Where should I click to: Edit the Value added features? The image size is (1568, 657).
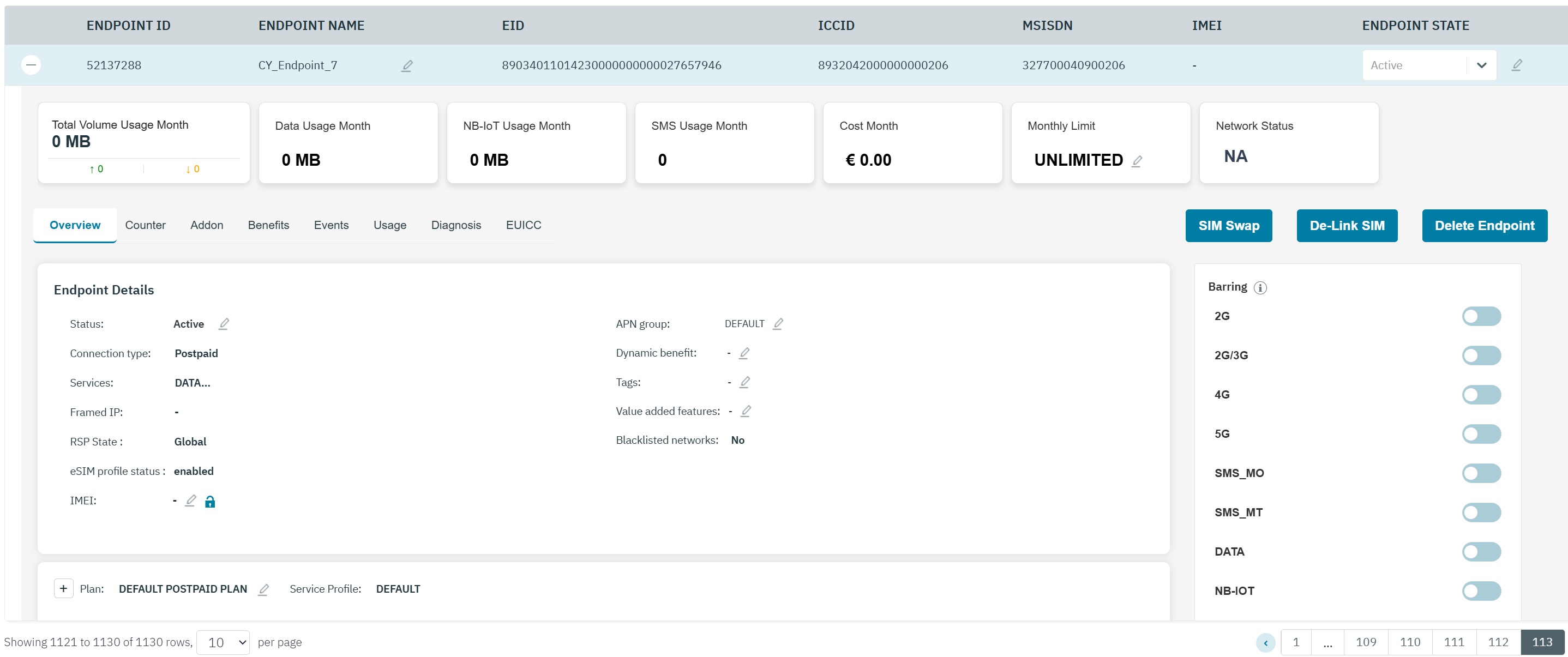745,411
